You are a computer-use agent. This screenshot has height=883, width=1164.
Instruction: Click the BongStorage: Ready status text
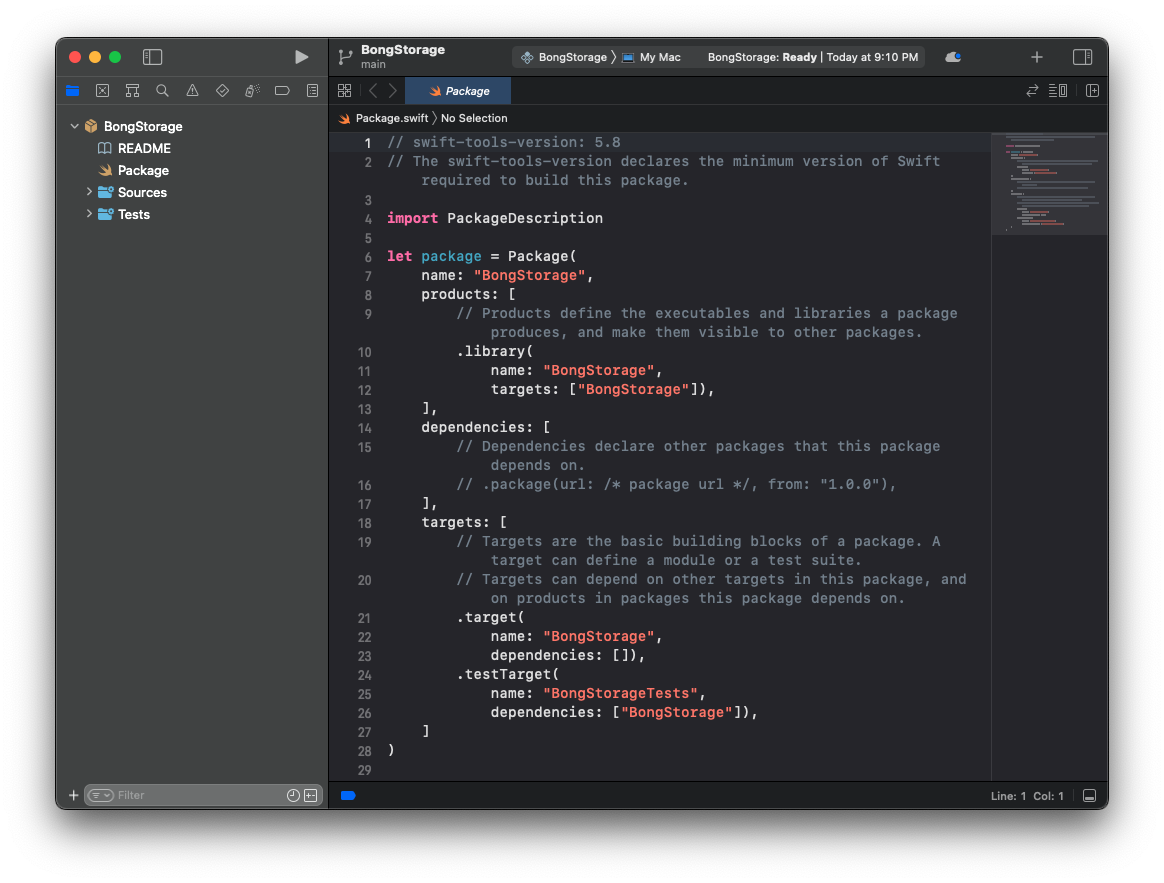762,57
